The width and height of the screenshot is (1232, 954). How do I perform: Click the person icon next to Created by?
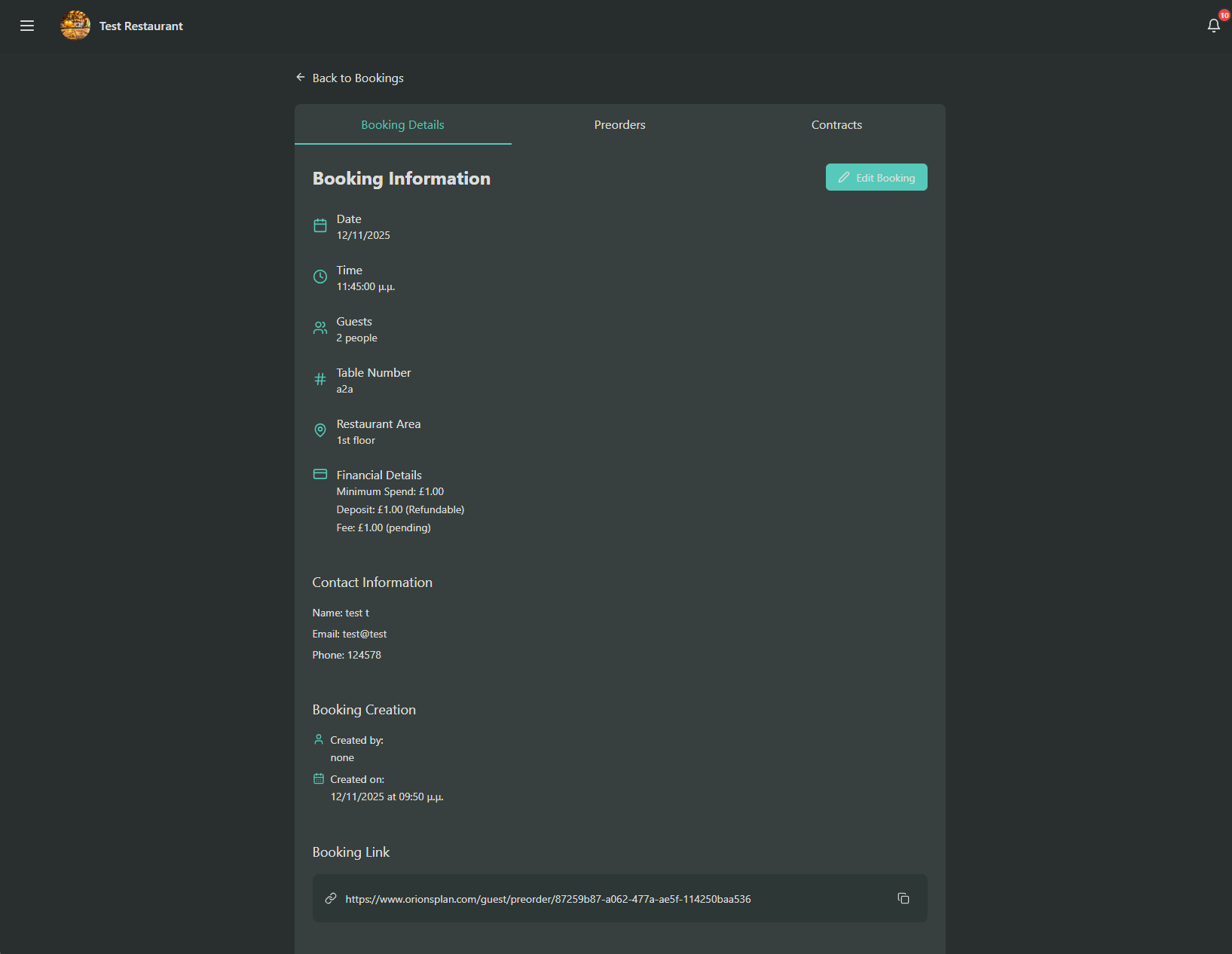pyautogui.click(x=318, y=739)
